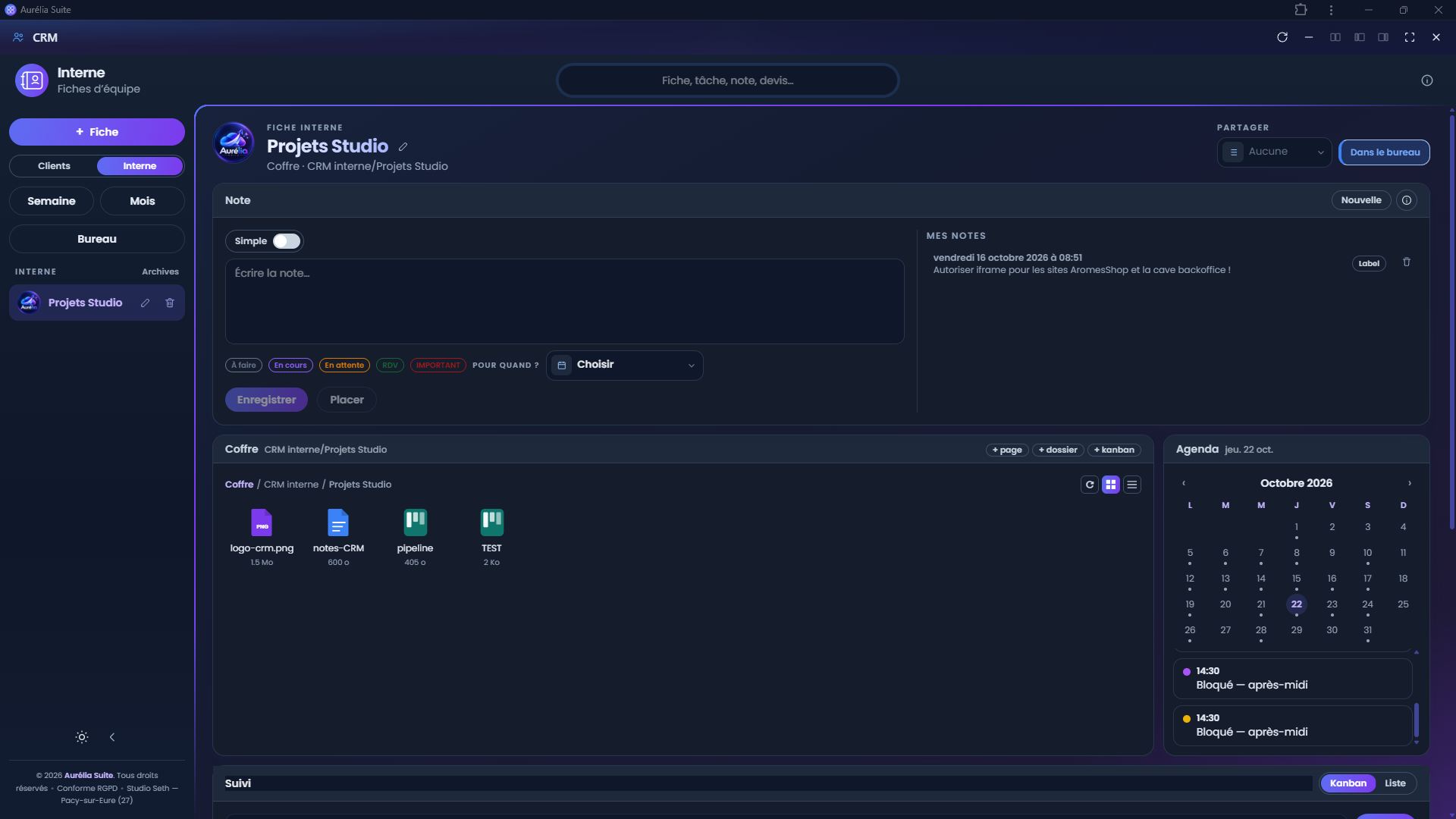Click the Écrire la note text area
1456x819 pixels.
(x=564, y=302)
